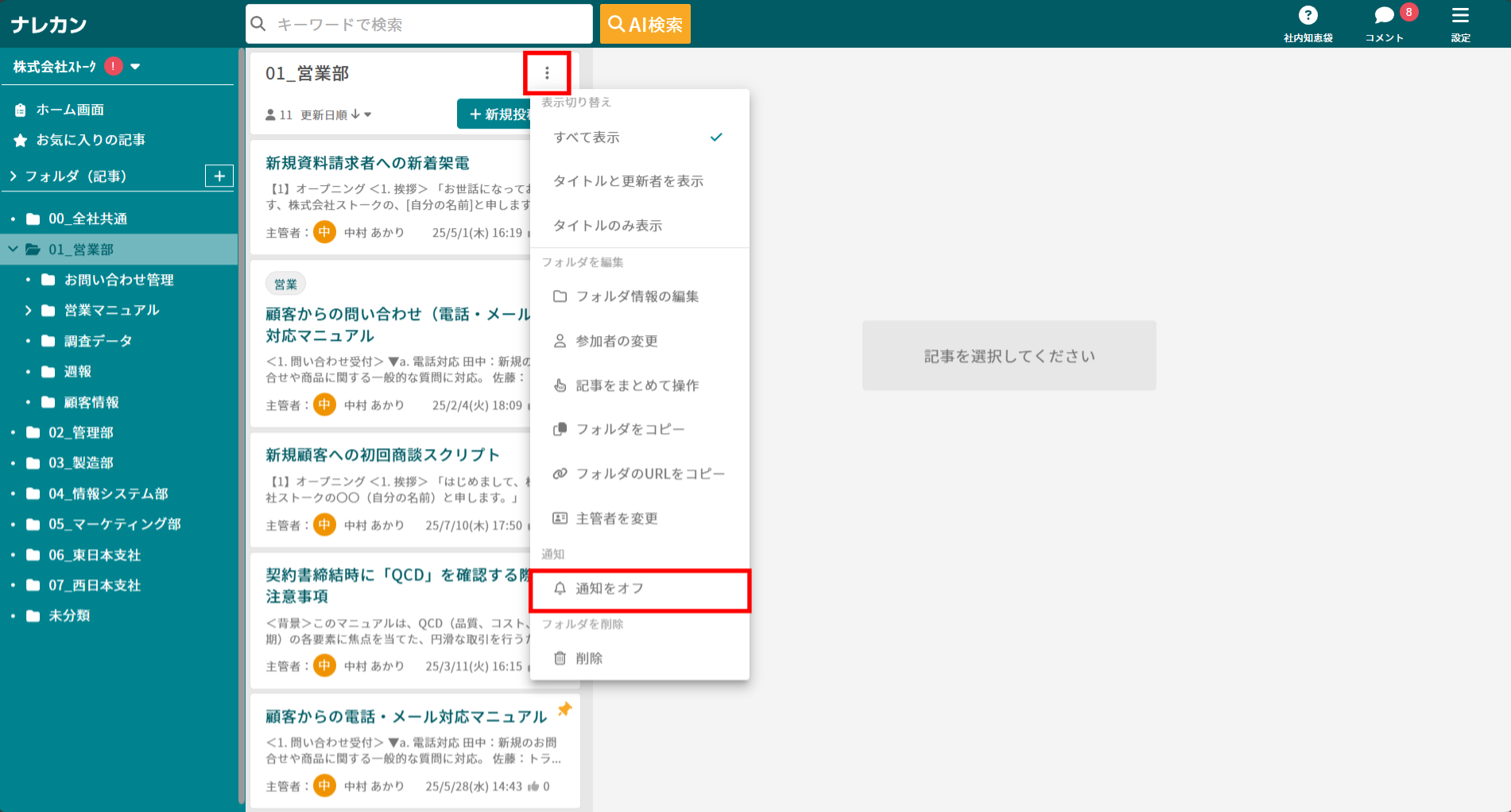Viewport: 1511px width, 812px height.
Task: Open the コメント icon with notification badge
Action: point(1383,14)
